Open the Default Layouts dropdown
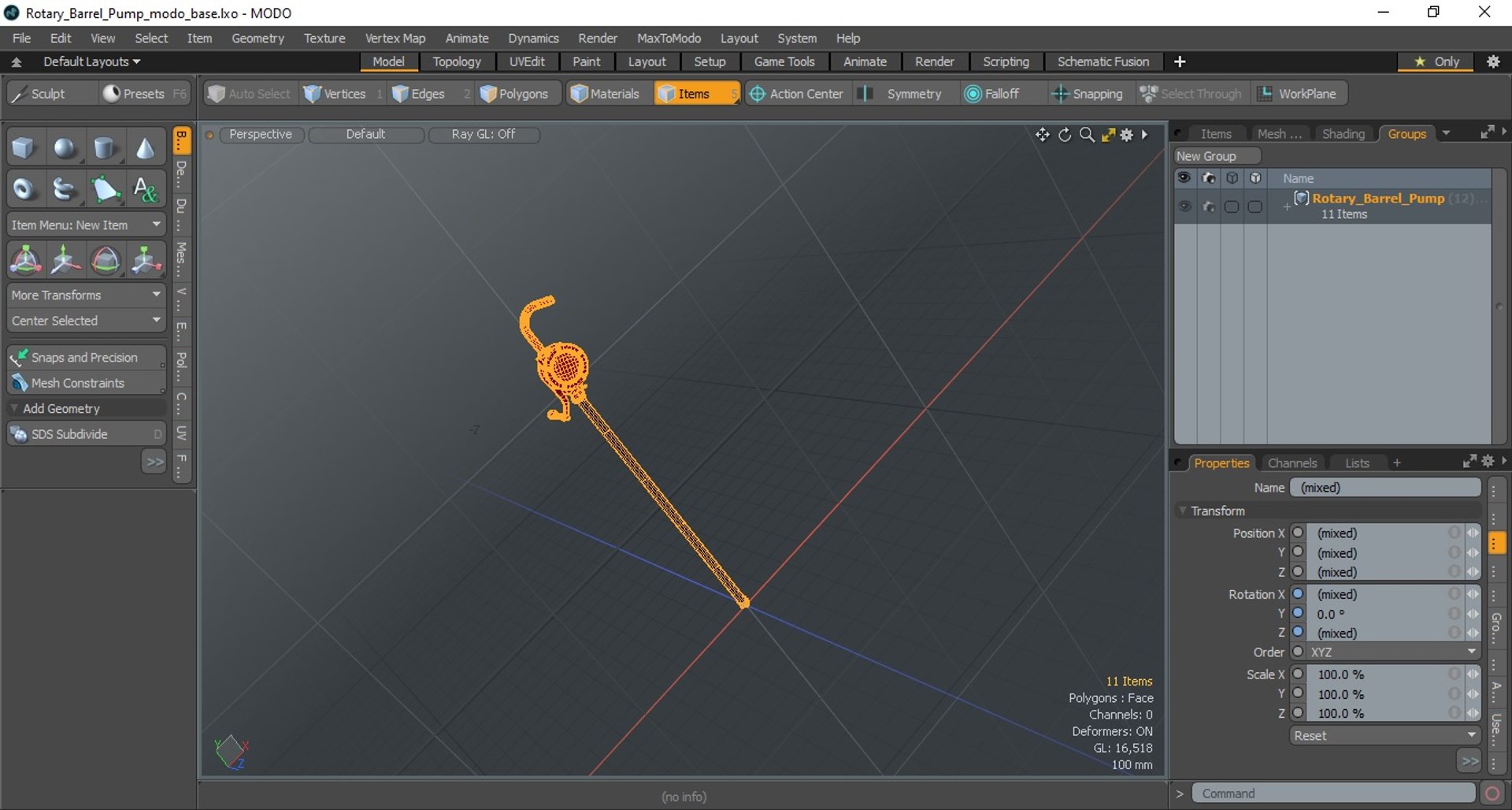 (x=91, y=61)
